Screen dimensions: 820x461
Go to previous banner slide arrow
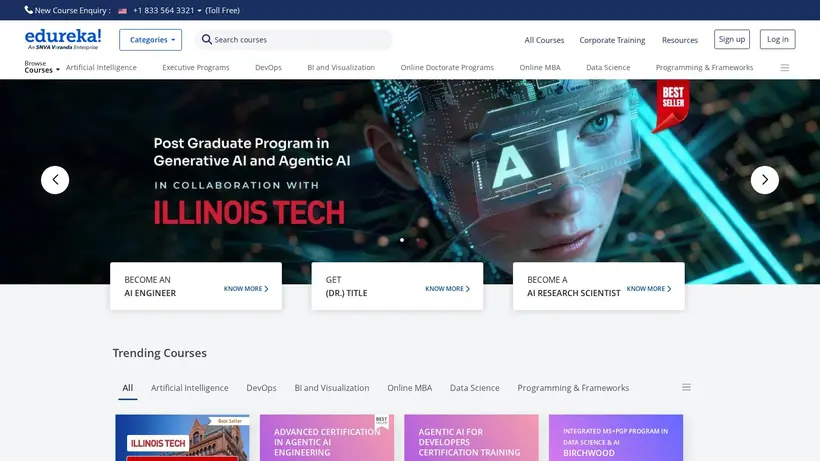[55, 180]
